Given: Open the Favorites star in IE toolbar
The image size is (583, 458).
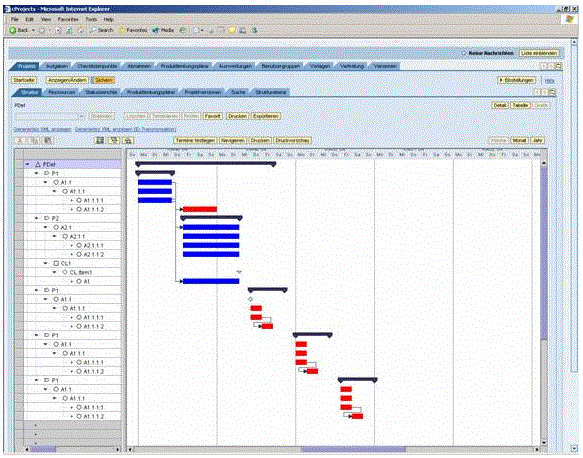Looking at the screenshot, I should (x=122, y=30).
